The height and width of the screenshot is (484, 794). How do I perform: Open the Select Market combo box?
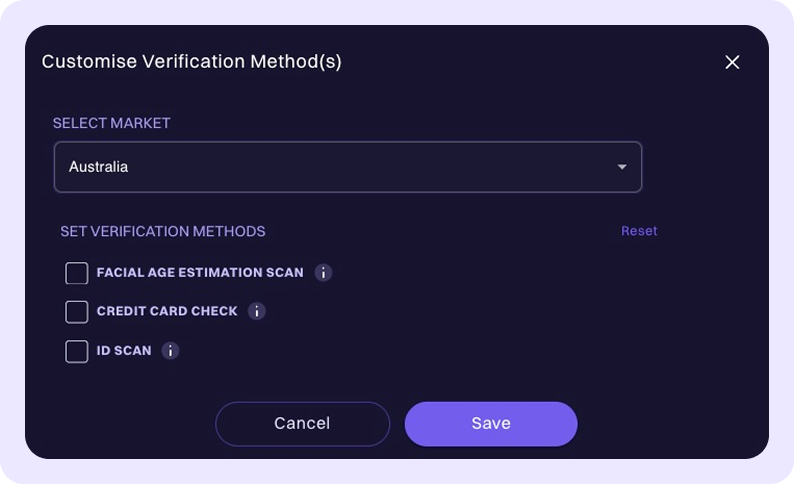[x=347, y=167]
